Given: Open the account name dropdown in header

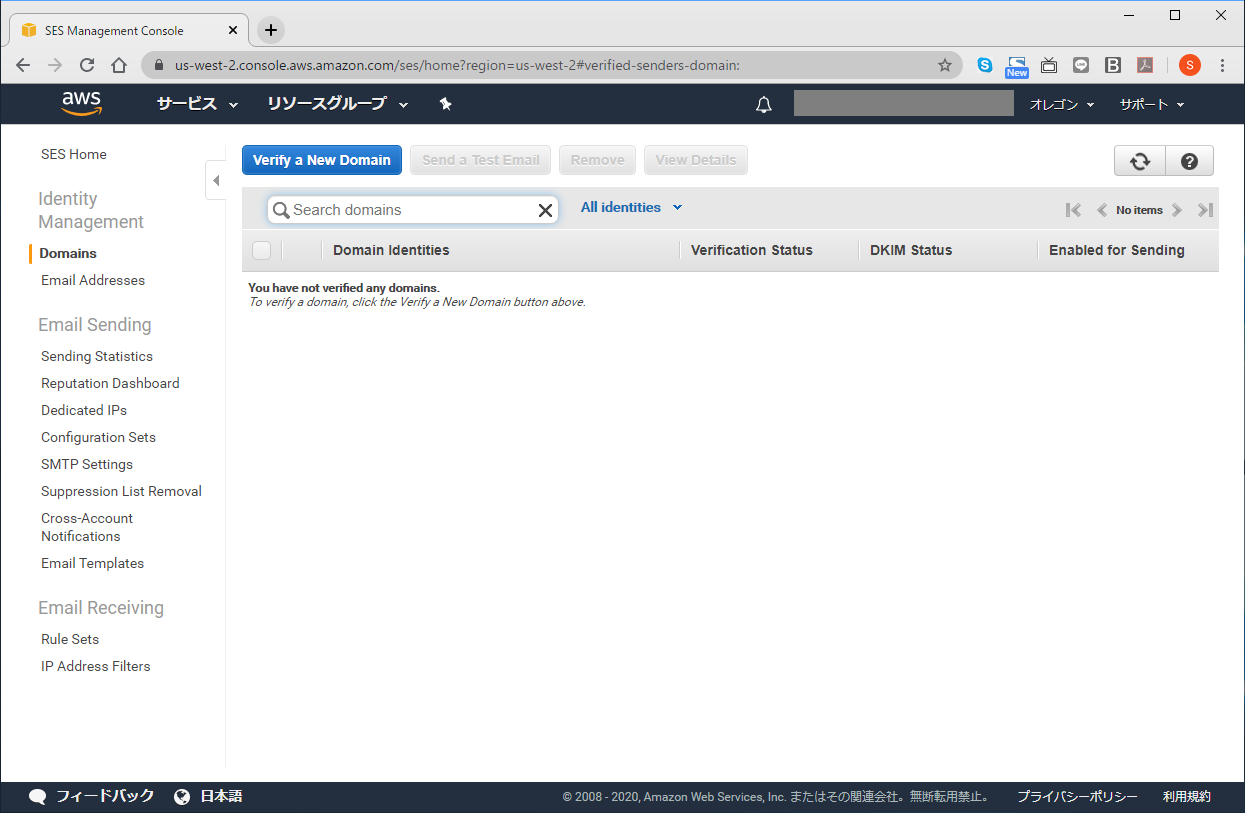Looking at the screenshot, I should pyautogui.click(x=904, y=103).
